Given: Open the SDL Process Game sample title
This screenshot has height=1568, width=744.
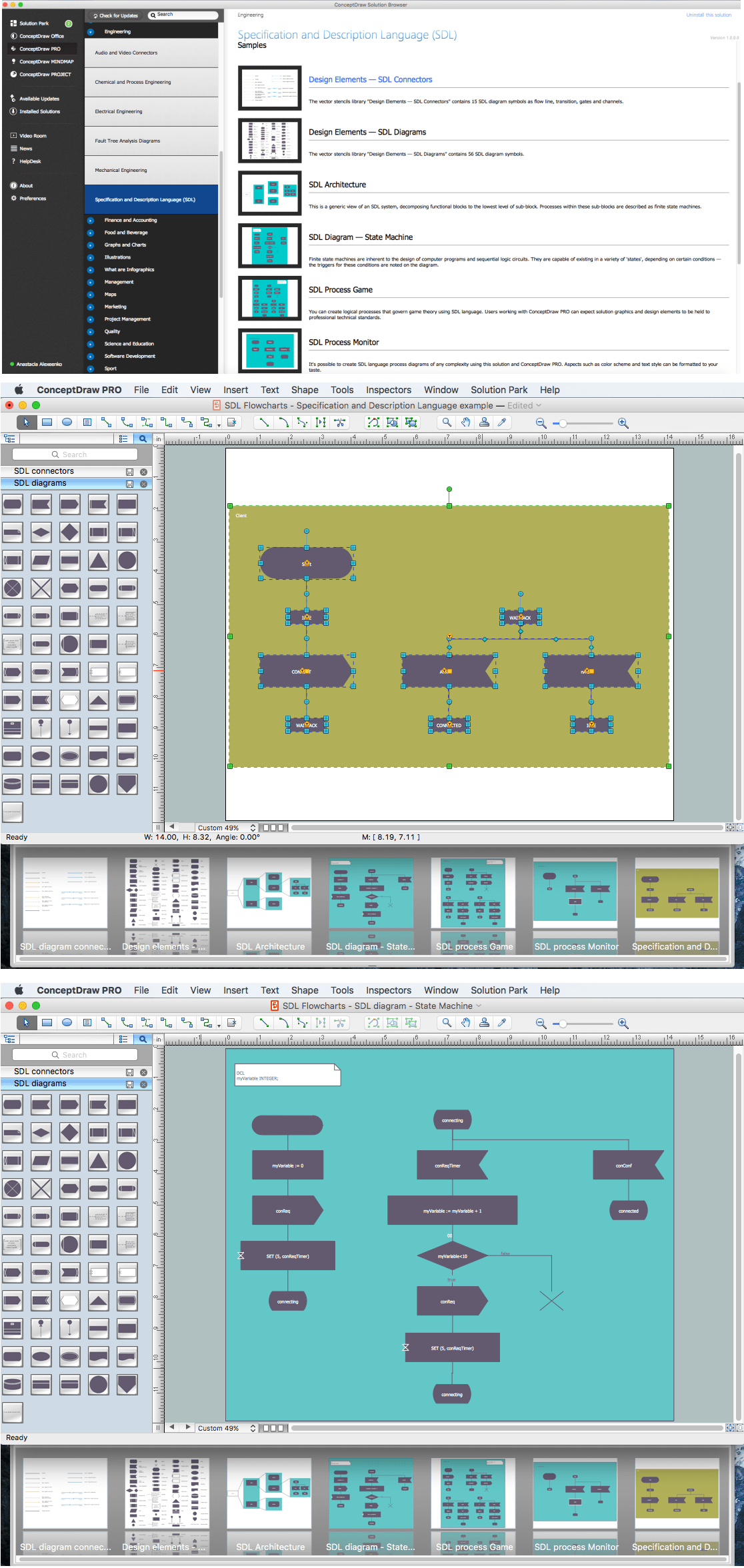Looking at the screenshot, I should coord(341,290).
